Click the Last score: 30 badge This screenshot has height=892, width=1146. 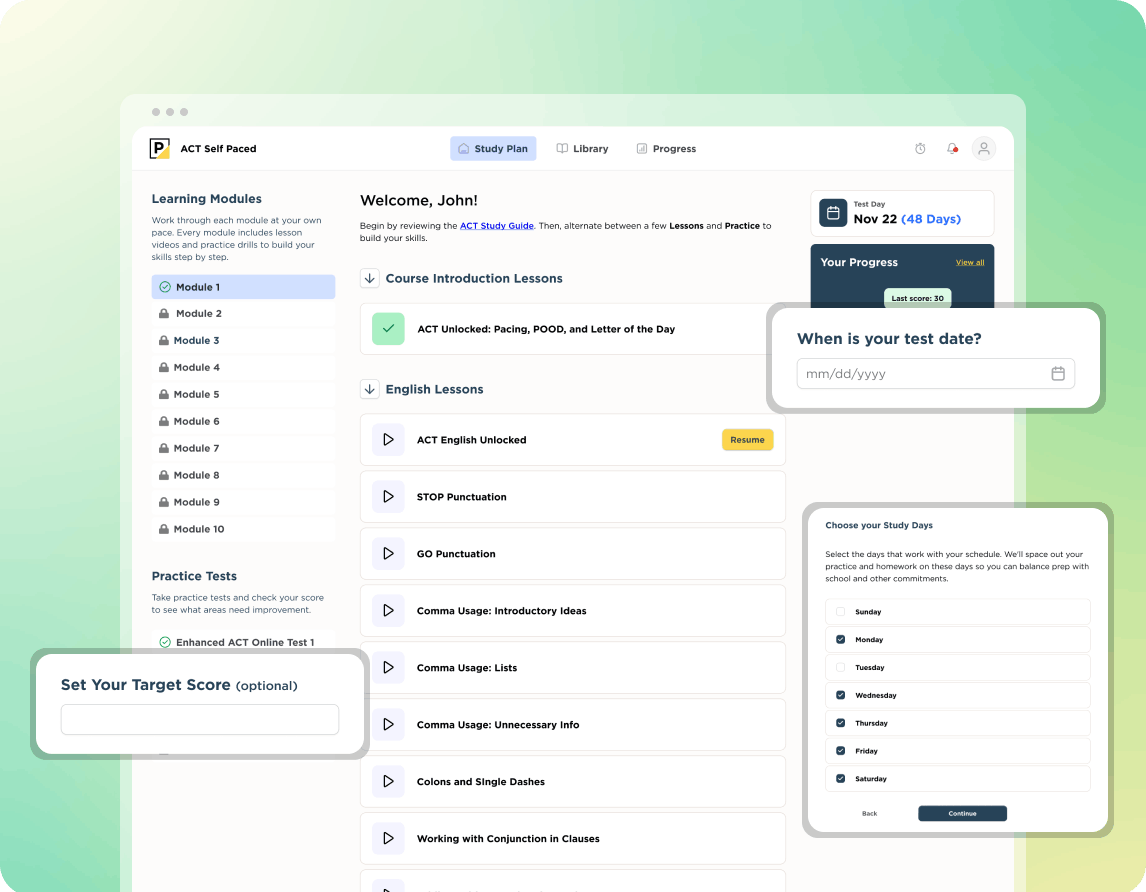coord(917,298)
